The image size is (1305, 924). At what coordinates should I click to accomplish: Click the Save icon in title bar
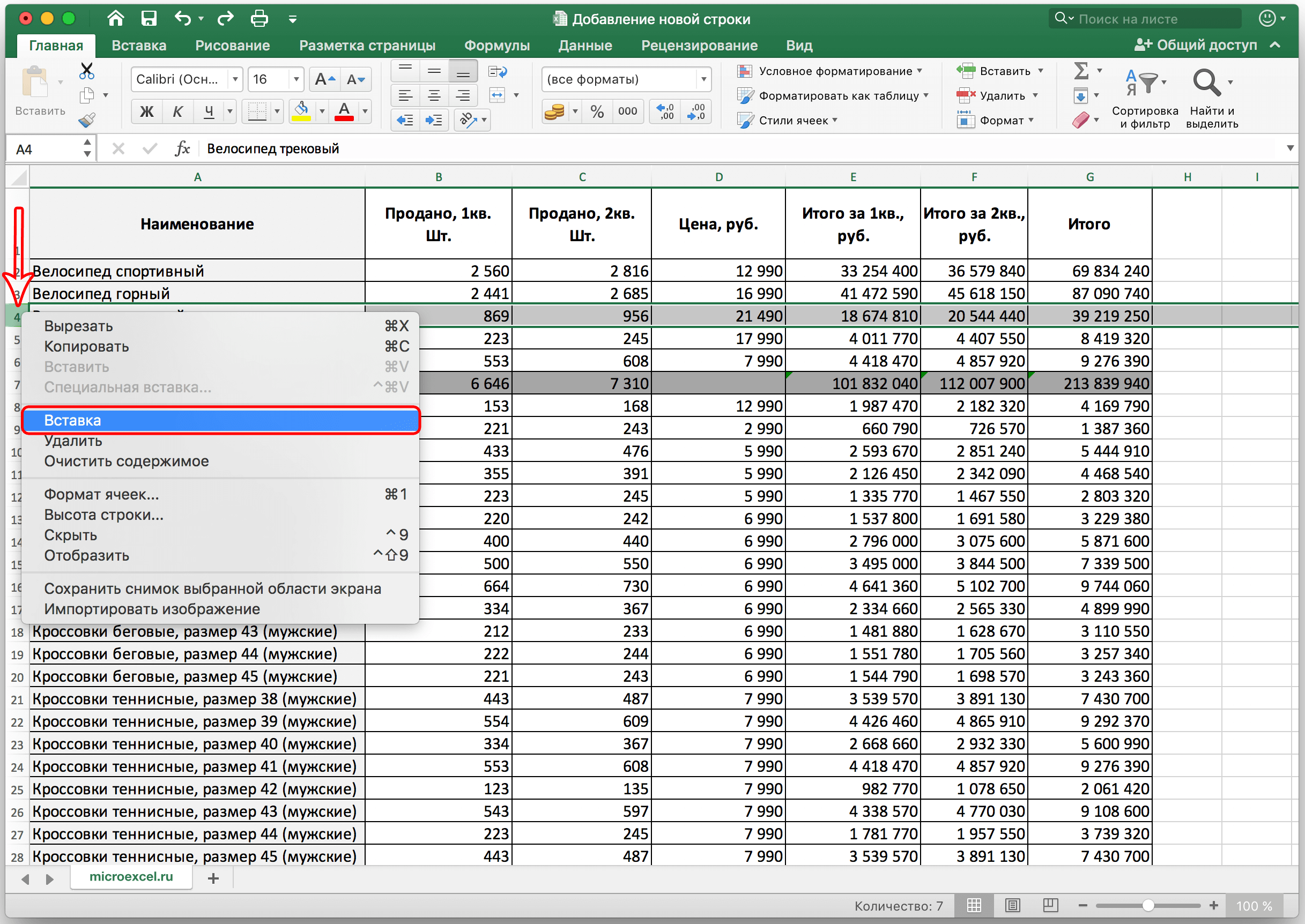tap(149, 18)
